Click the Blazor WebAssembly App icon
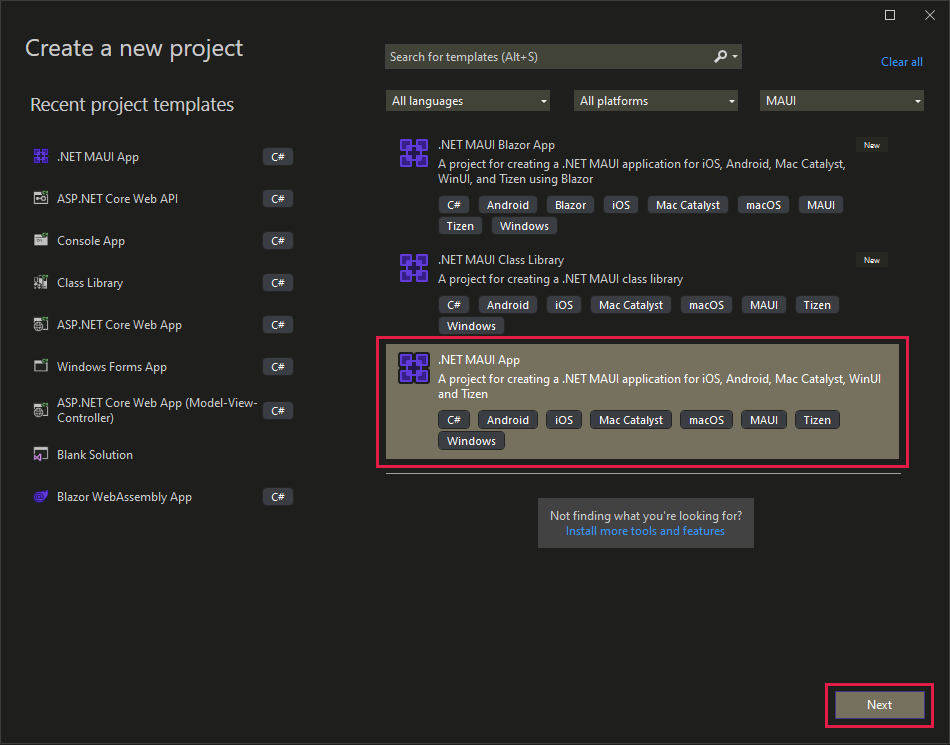This screenshot has height=745, width=950. 41,497
